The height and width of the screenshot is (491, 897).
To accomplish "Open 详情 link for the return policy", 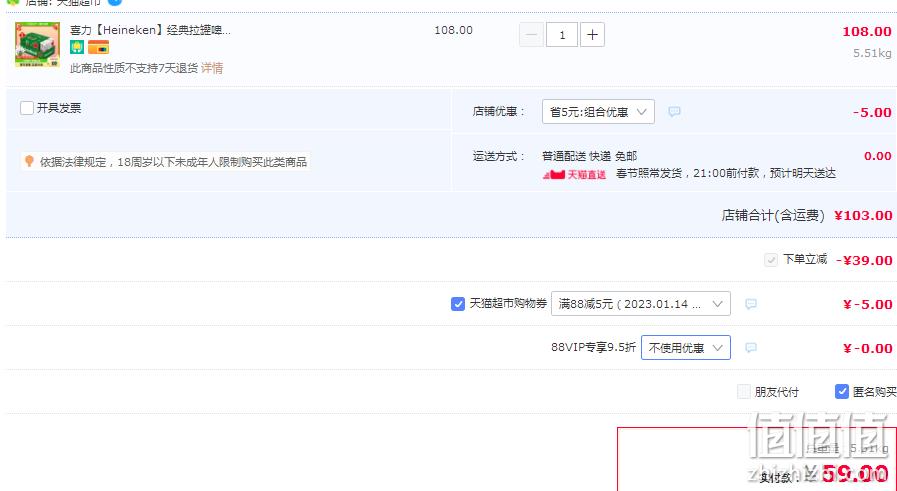I will click(x=212, y=68).
